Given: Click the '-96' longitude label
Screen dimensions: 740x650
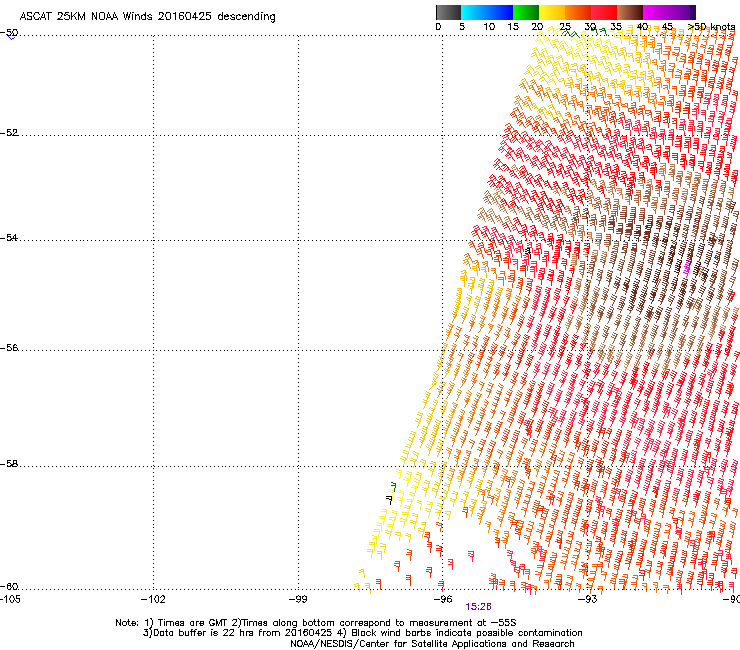Looking at the screenshot, I should (x=443, y=599).
